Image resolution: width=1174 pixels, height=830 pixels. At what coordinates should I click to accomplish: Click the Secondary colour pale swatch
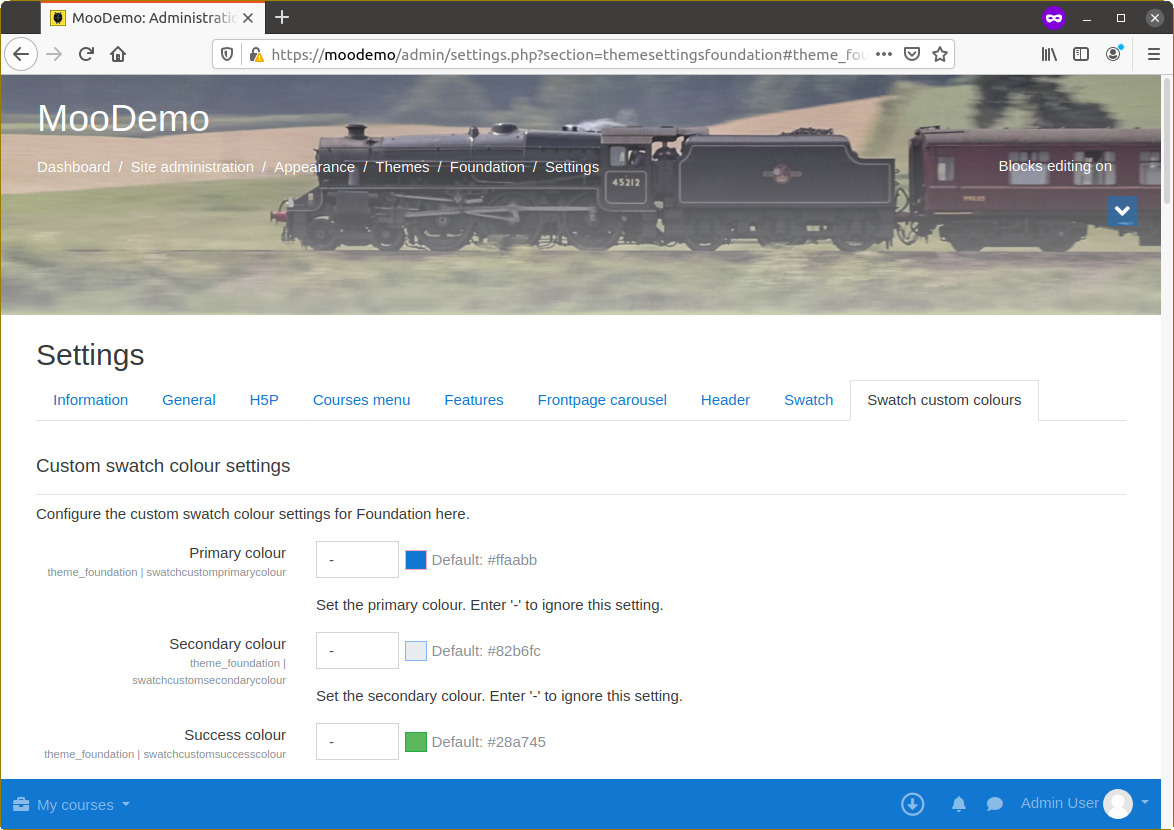[416, 651]
